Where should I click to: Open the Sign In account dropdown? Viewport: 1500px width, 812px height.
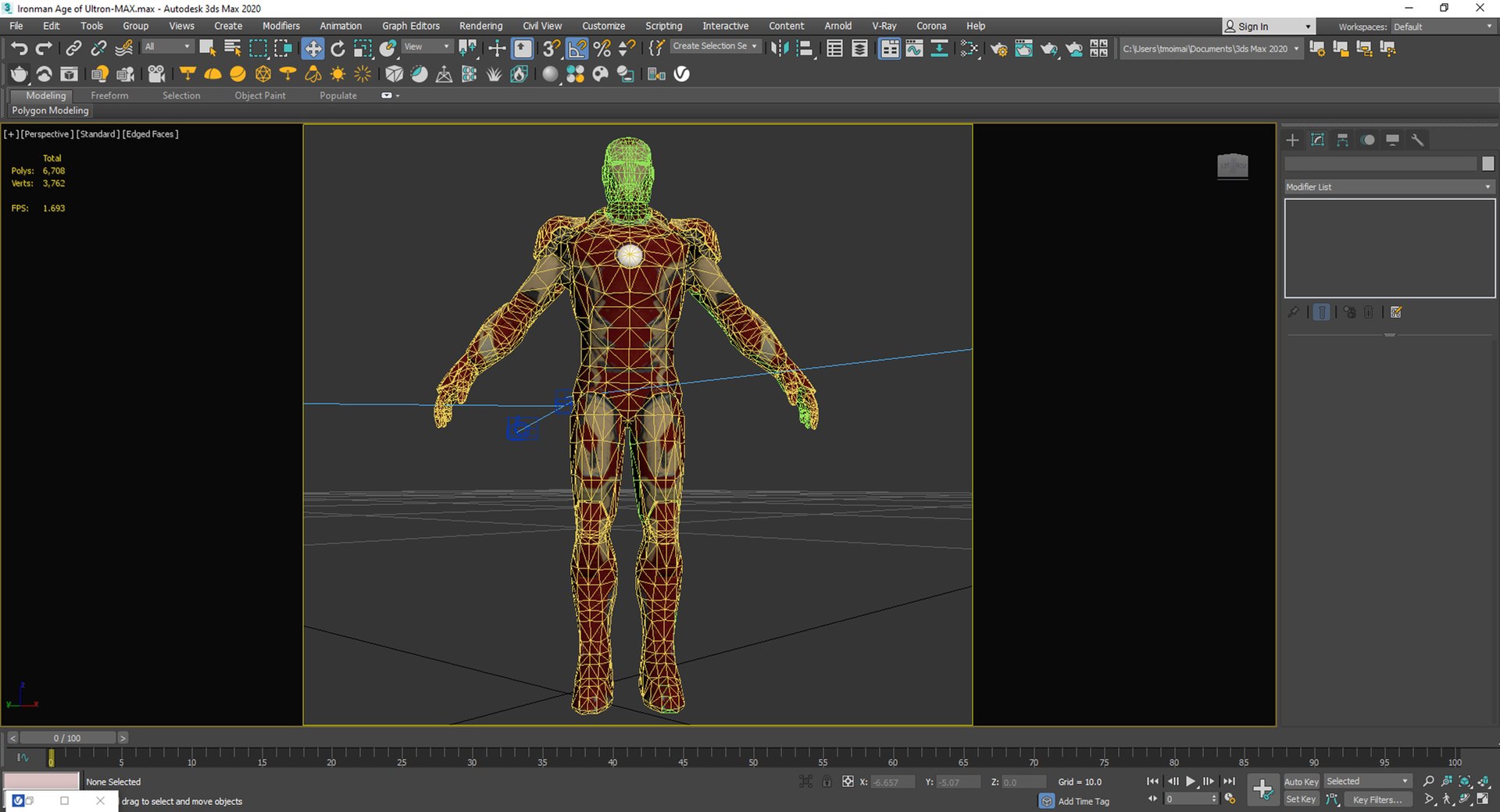coord(1268,27)
